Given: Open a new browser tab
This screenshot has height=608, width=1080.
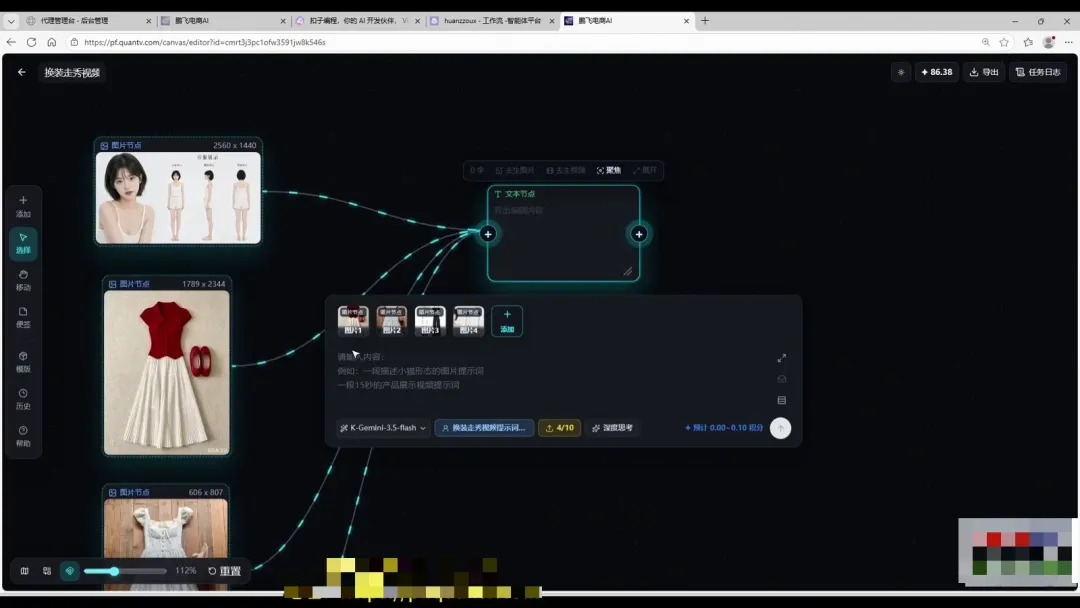Looking at the screenshot, I should [x=705, y=21].
